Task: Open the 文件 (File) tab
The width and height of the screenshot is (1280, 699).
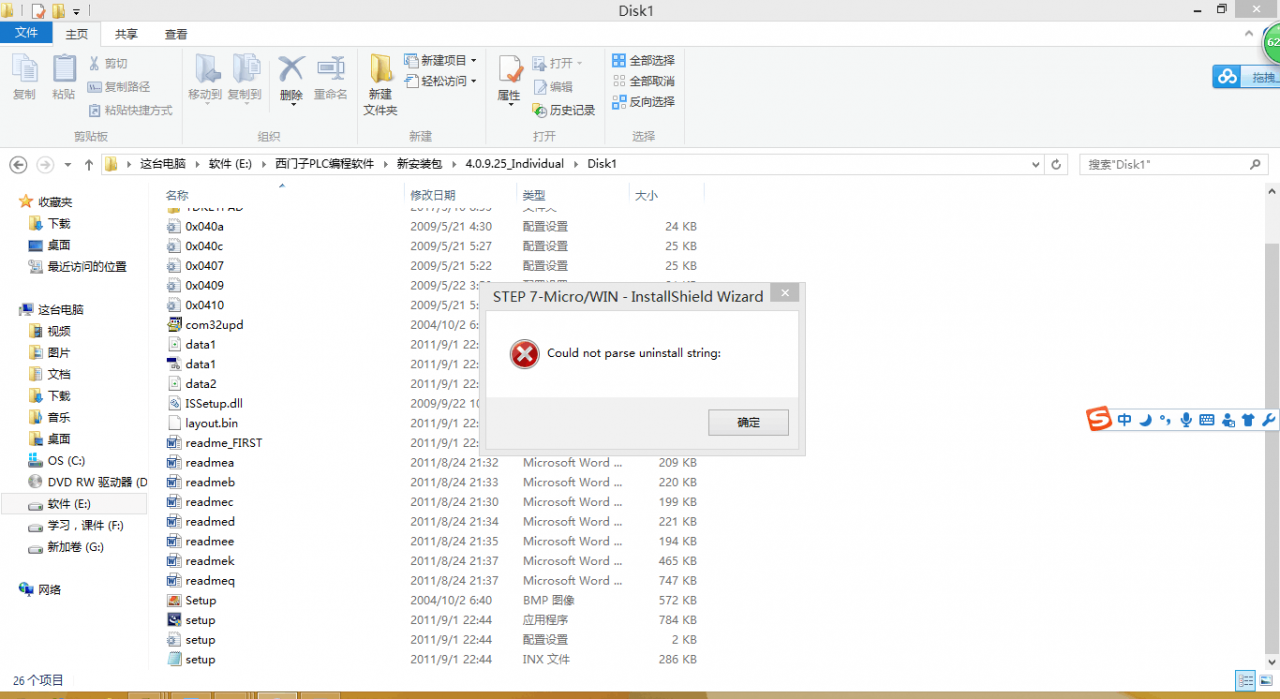Action: 26,33
